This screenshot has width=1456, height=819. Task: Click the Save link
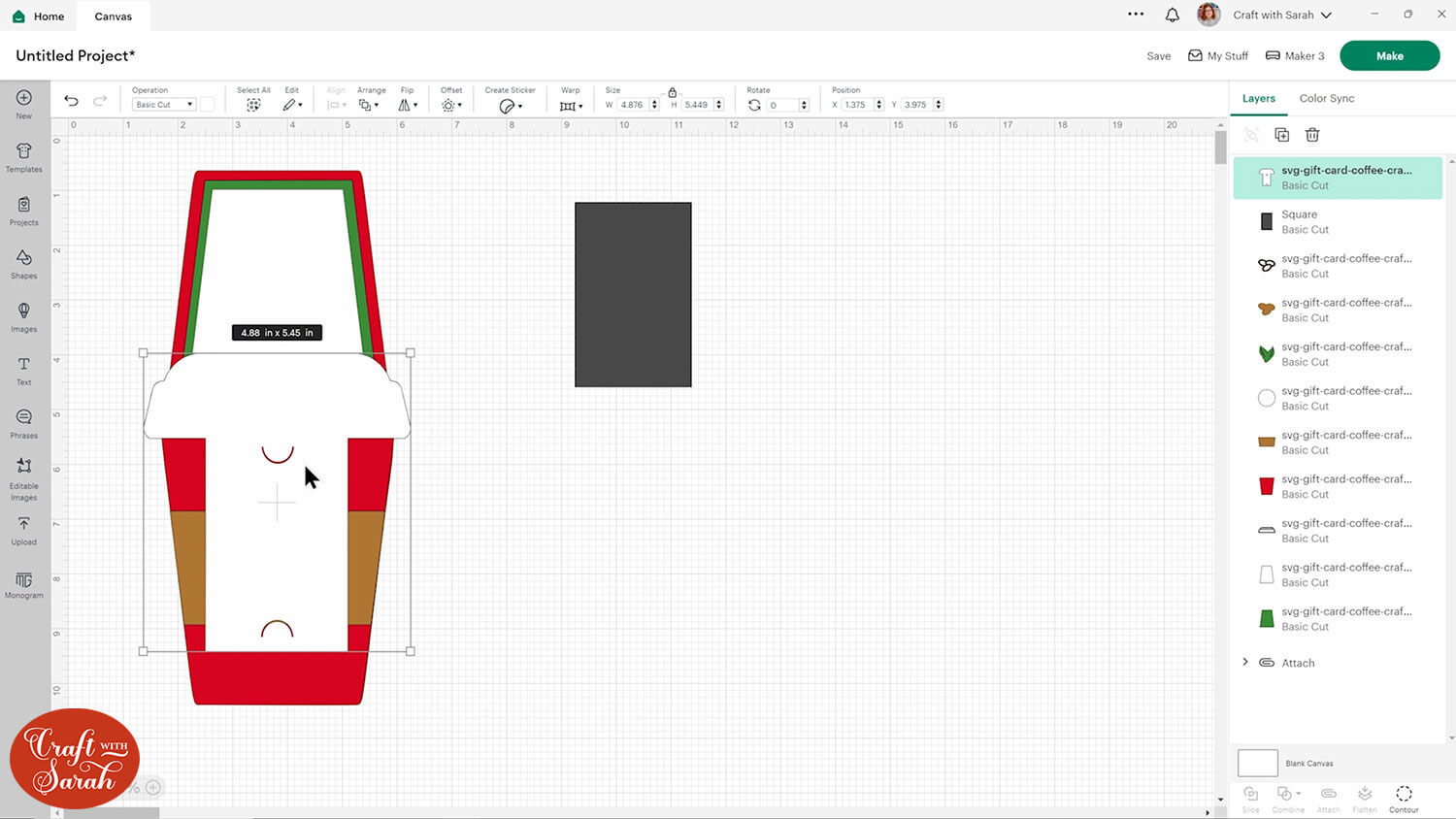point(1158,56)
